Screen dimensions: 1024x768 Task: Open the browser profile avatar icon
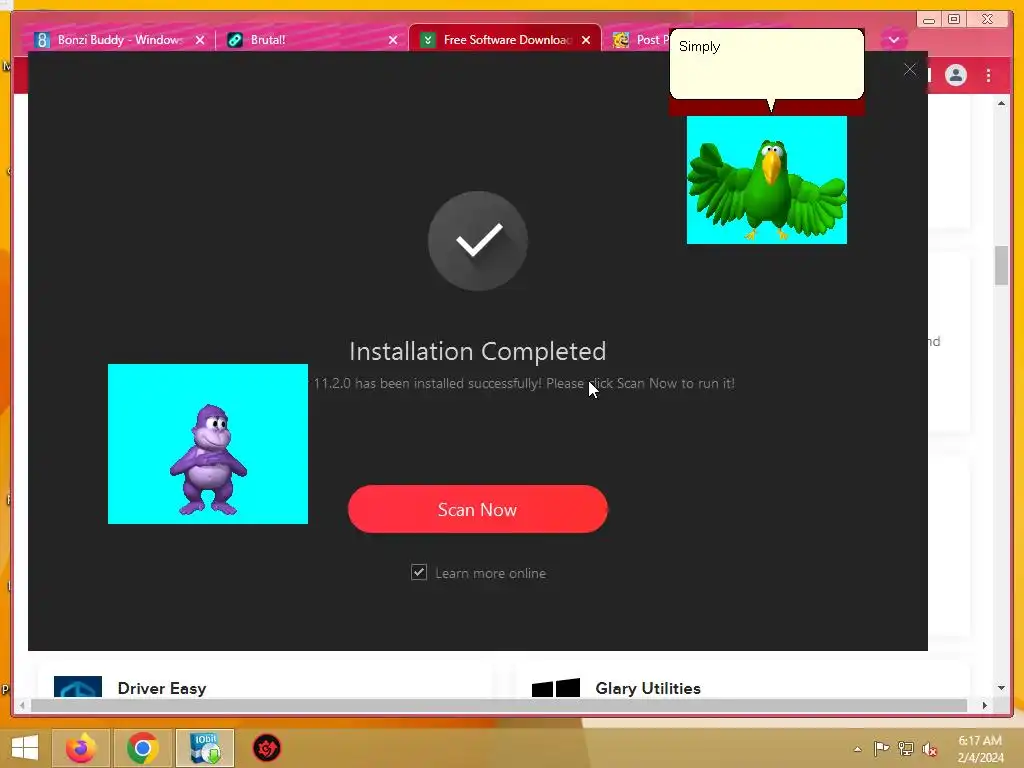tap(955, 75)
